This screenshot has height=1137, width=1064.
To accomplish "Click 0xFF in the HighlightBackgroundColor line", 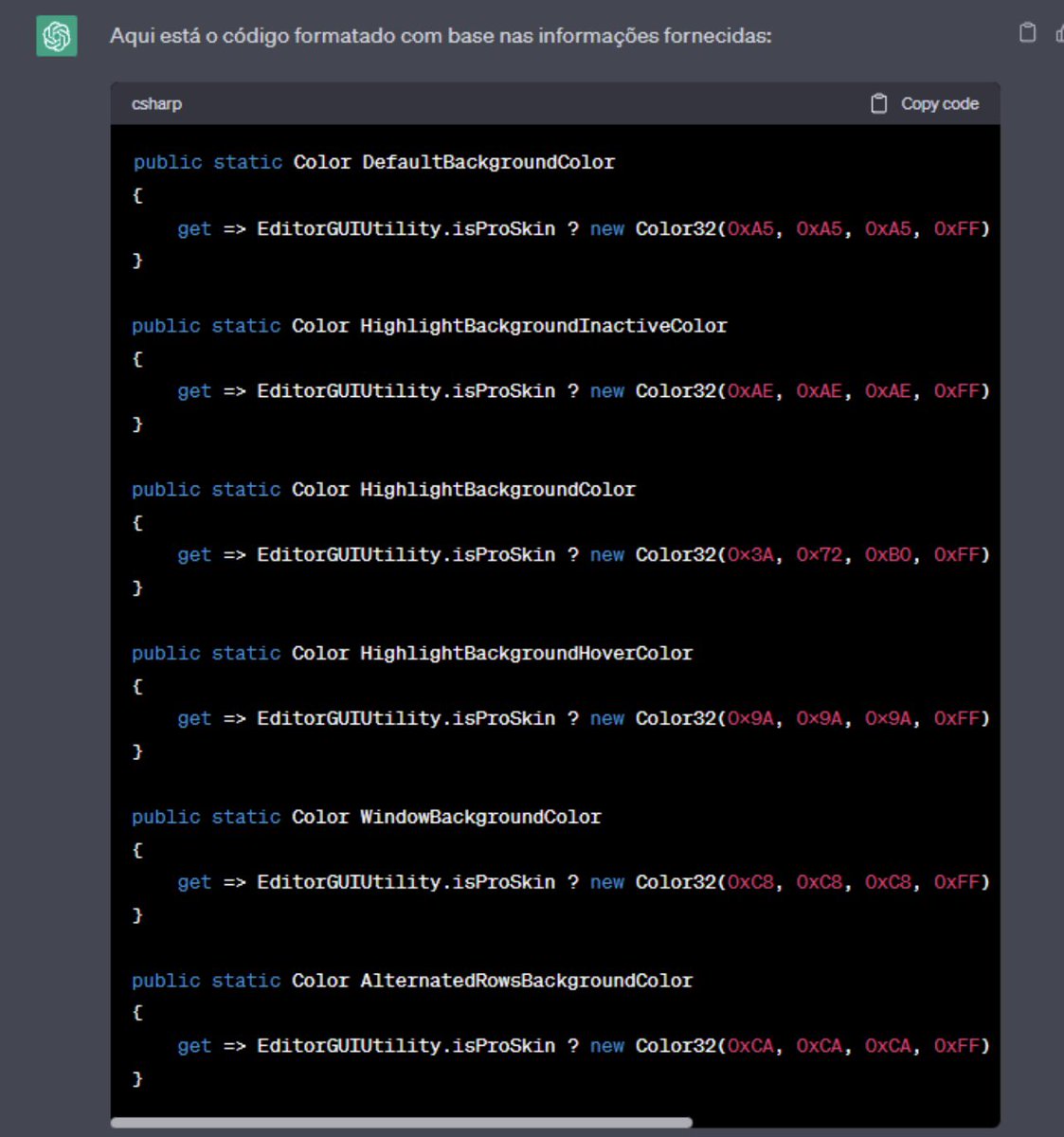I will [957, 555].
